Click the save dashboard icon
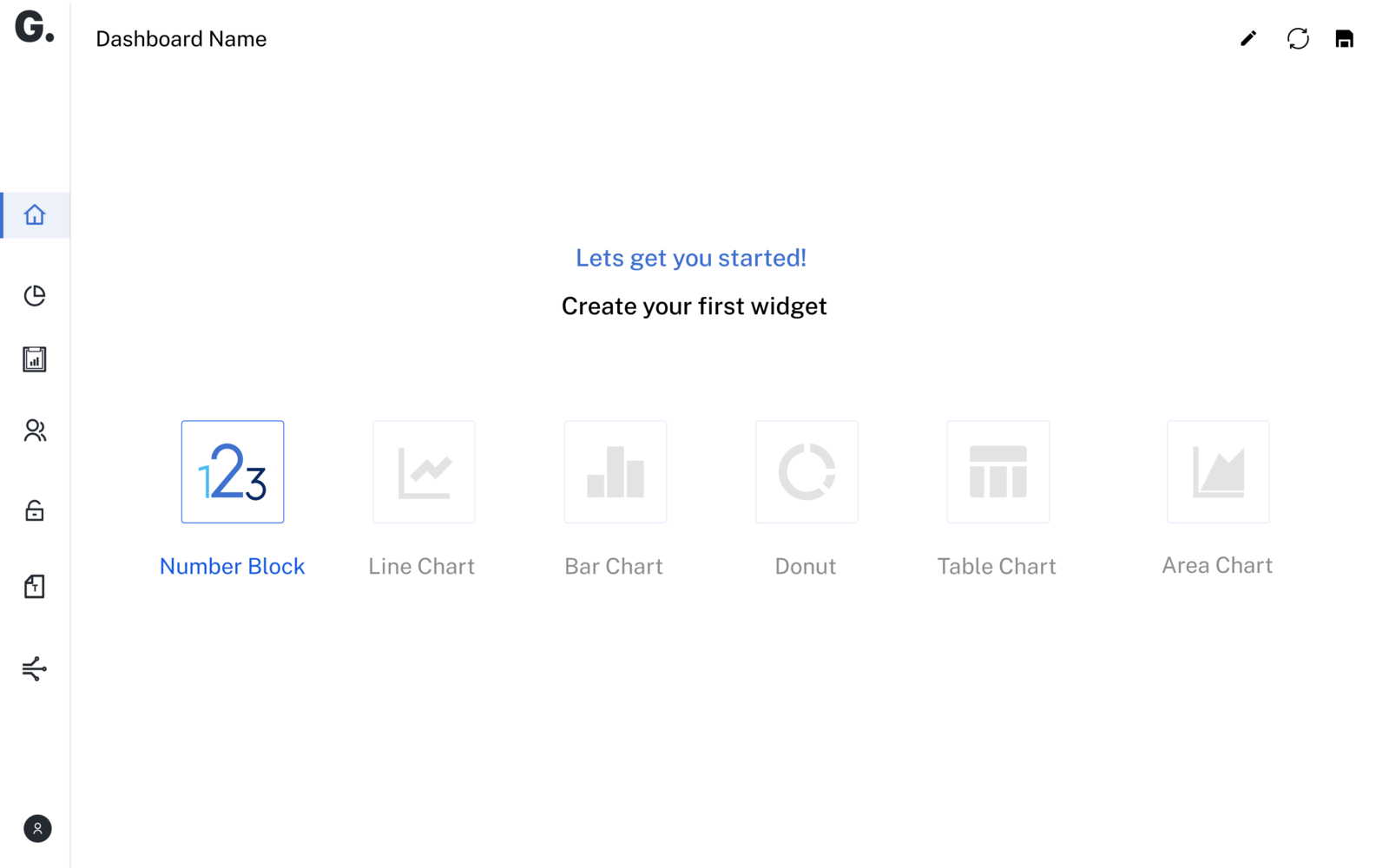The width and height of the screenshot is (1389, 868). pyautogui.click(x=1344, y=39)
